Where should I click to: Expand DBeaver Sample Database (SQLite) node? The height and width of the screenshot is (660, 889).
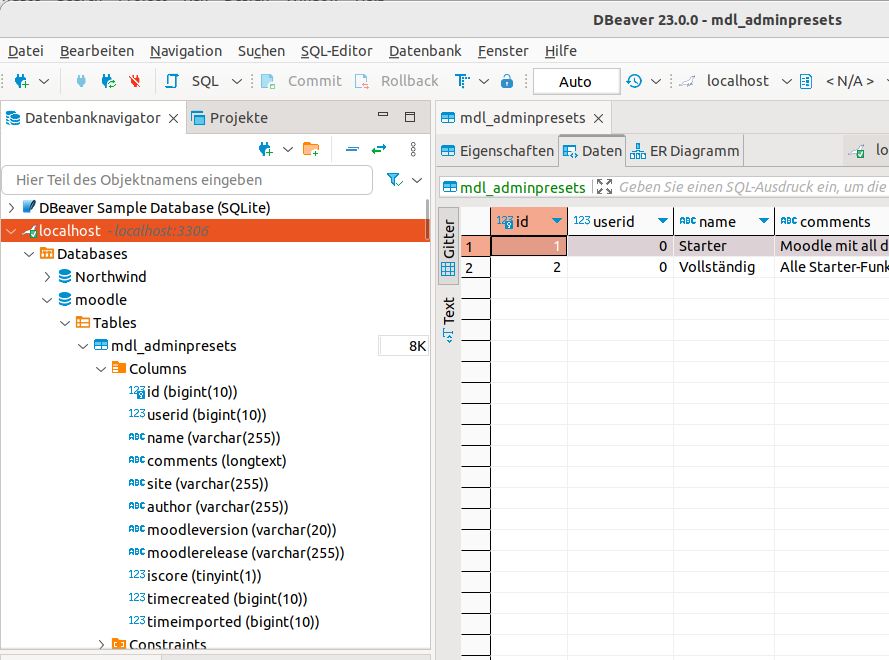pos(11,208)
